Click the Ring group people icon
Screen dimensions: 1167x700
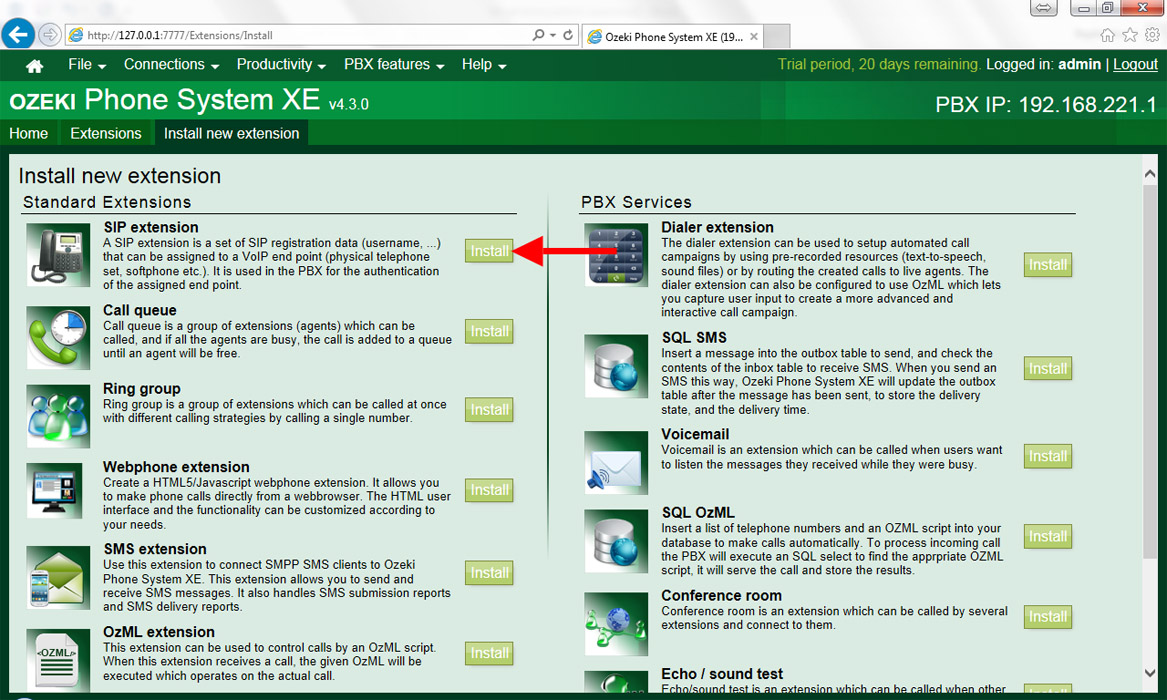tap(58, 415)
